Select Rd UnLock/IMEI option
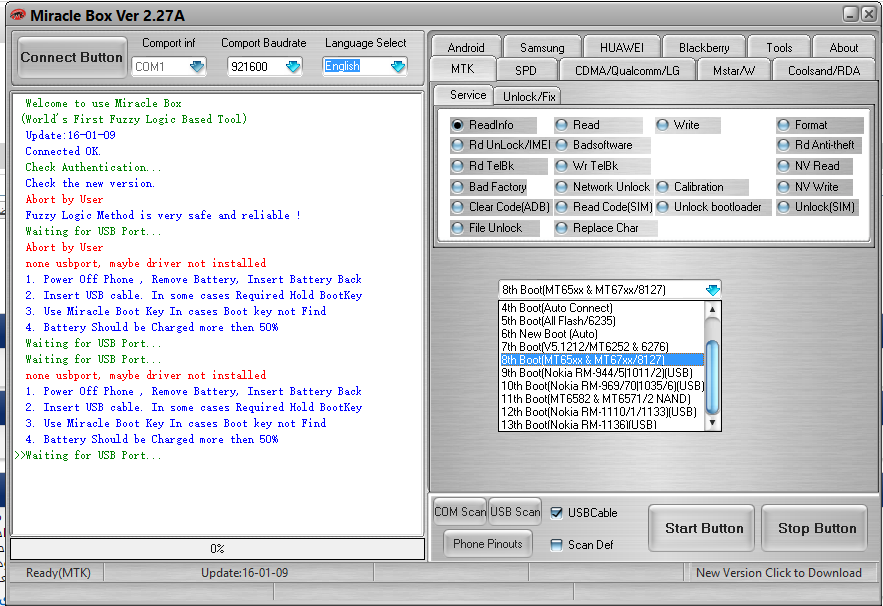 (501, 145)
